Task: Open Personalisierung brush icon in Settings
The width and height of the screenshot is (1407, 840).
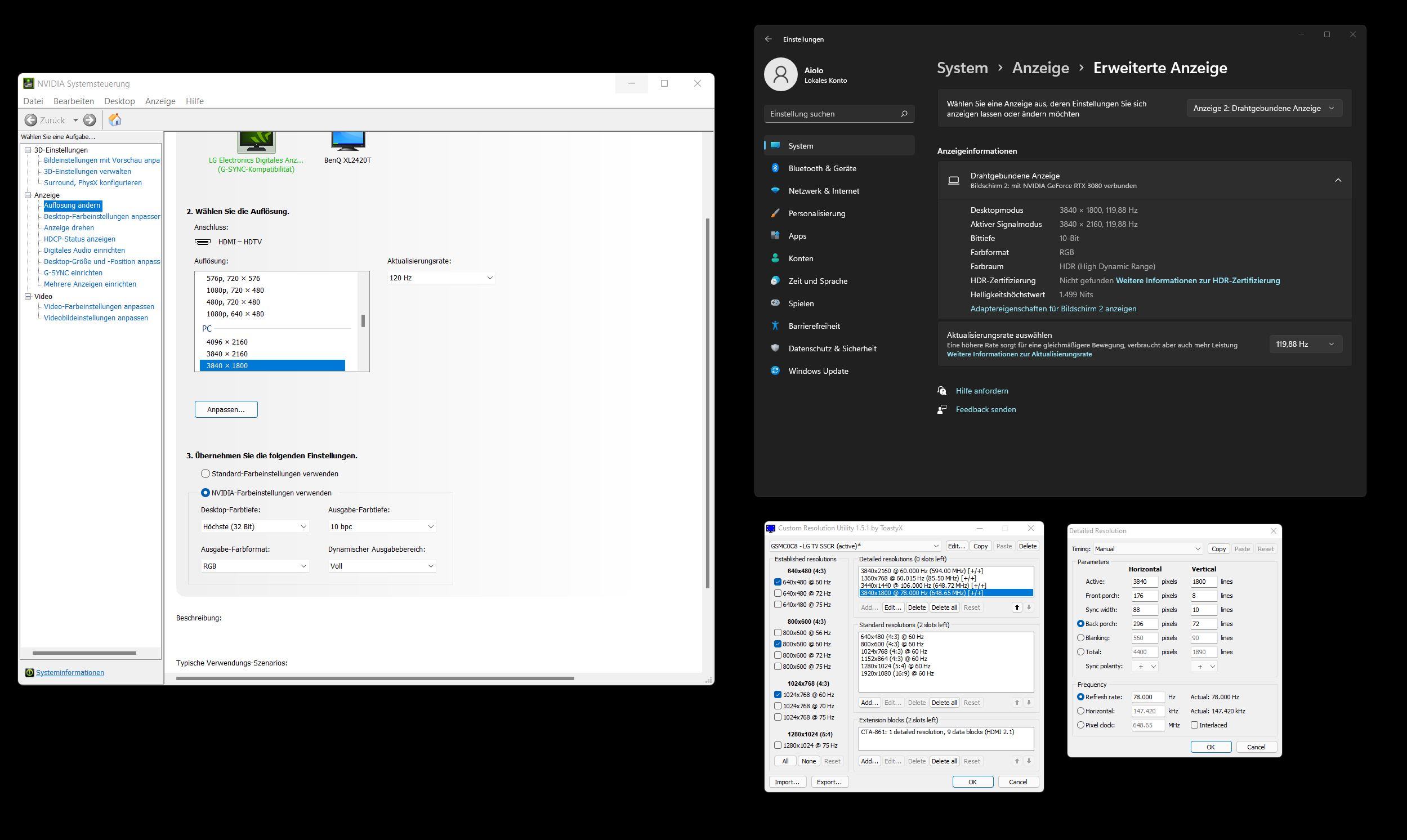Action: tap(775, 213)
